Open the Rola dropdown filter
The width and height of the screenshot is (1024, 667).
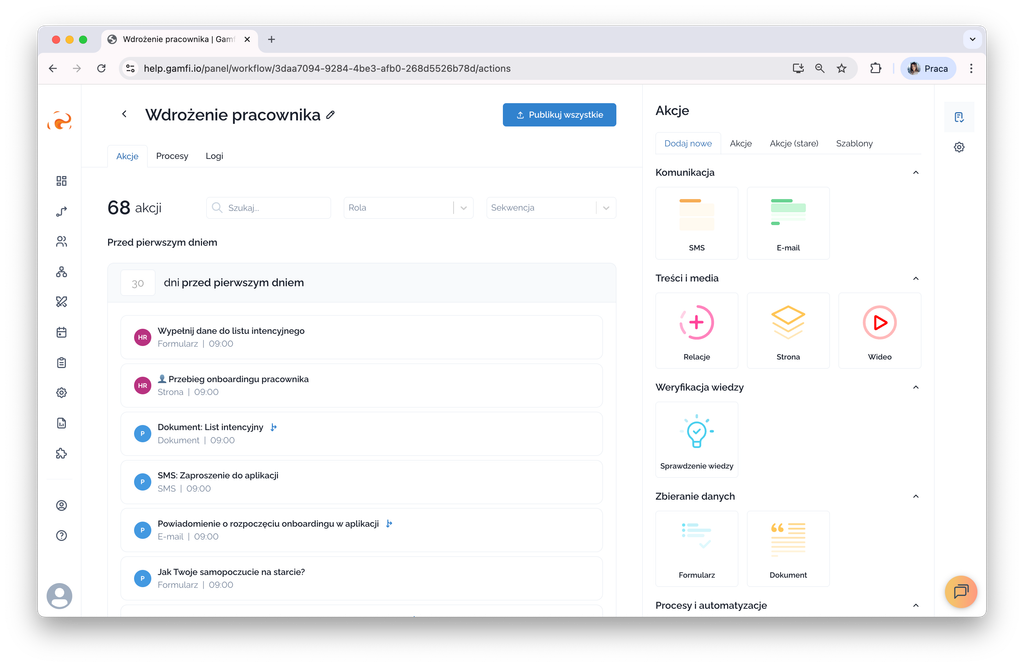click(x=408, y=208)
